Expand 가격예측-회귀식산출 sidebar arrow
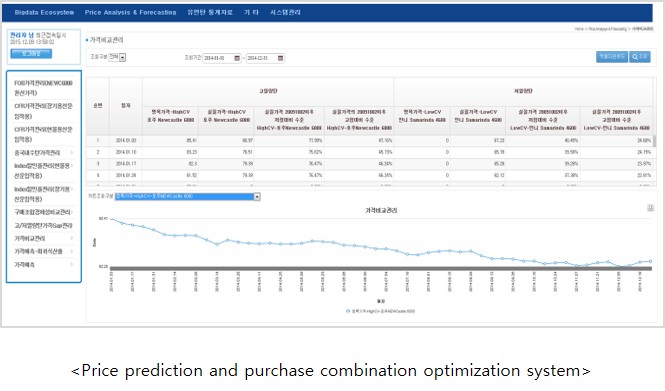Viewport: 665px width, 391px height. point(72,251)
